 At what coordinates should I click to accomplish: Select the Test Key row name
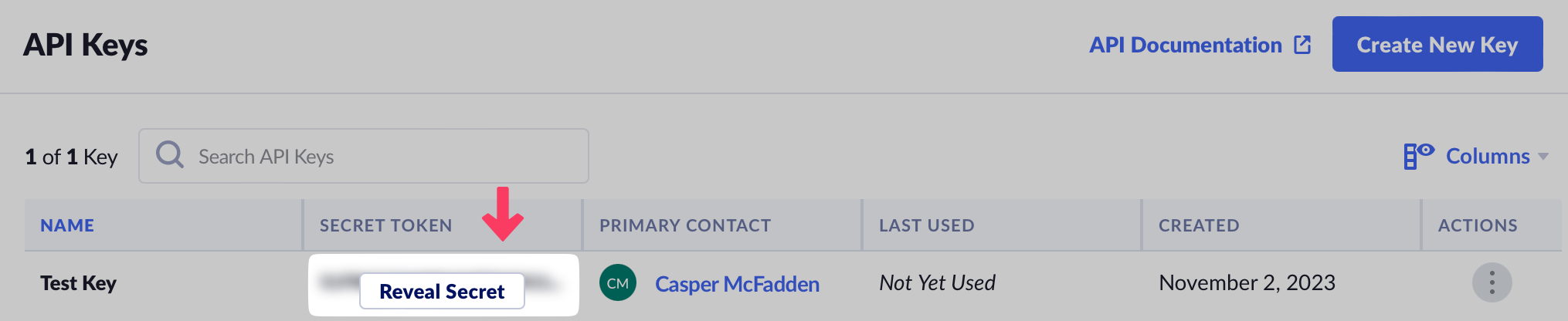click(78, 283)
